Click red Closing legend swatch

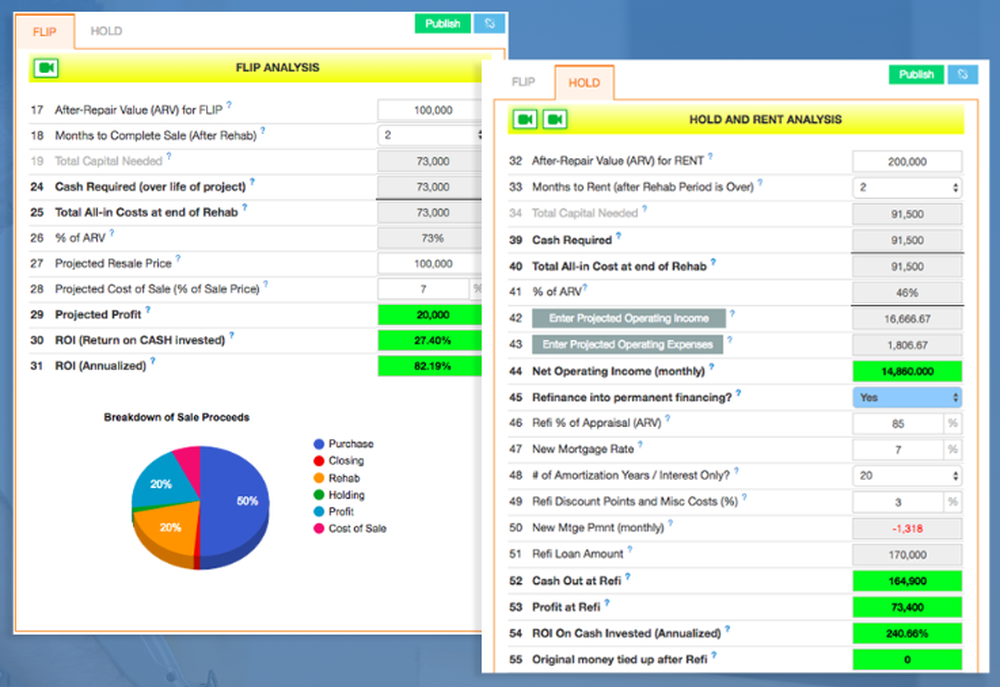click(319, 461)
